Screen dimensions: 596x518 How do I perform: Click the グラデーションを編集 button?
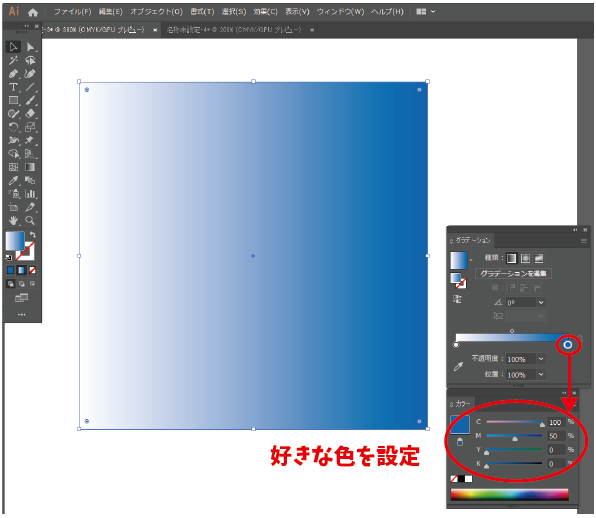[513, 274]
